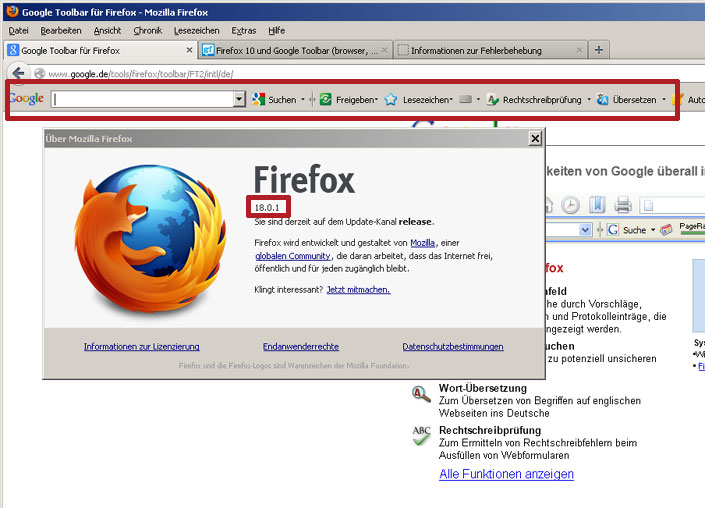The image size is (705, 508).
Task: Open blue dropdown arrow in page toolbar image
Action: (585, 230)
